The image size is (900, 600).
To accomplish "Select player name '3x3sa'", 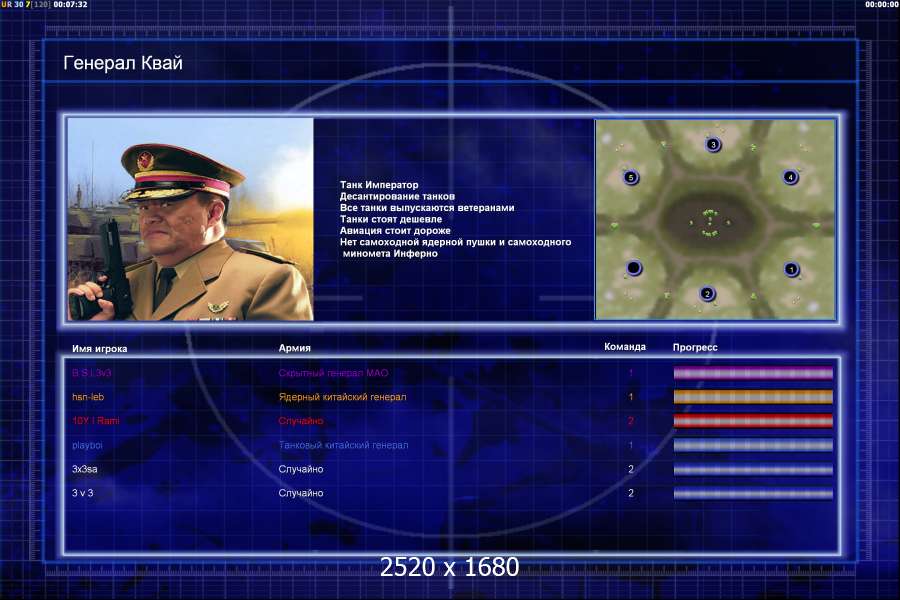I will pyautogui.click(x=84, y=469).
